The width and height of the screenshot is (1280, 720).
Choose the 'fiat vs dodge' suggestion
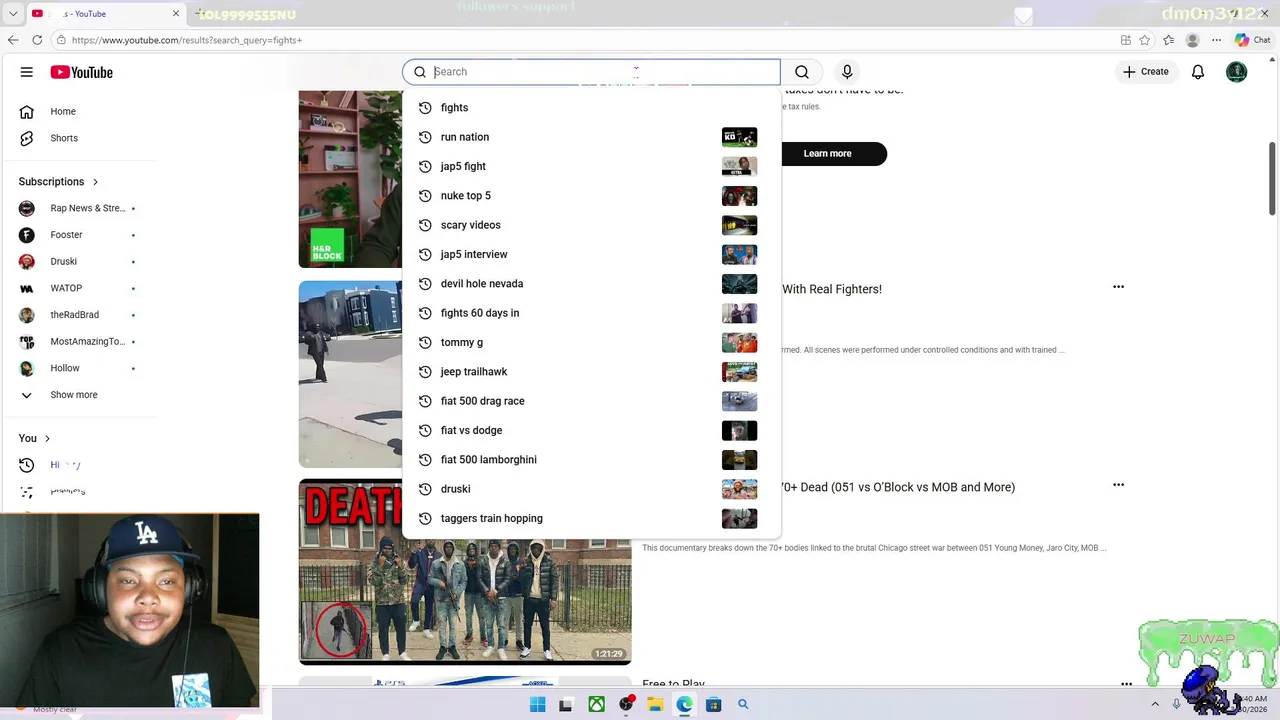pyautogui.click(x=591, y=430)
